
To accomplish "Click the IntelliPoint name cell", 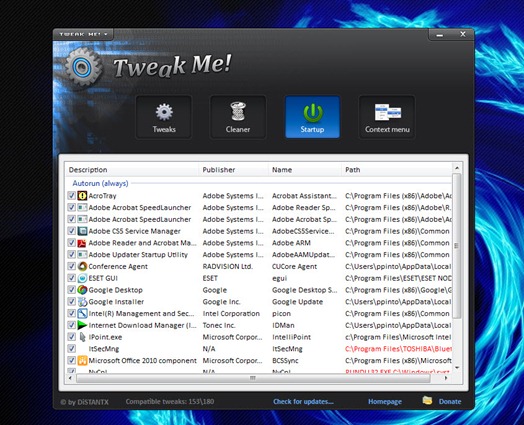I will (291, 337).
